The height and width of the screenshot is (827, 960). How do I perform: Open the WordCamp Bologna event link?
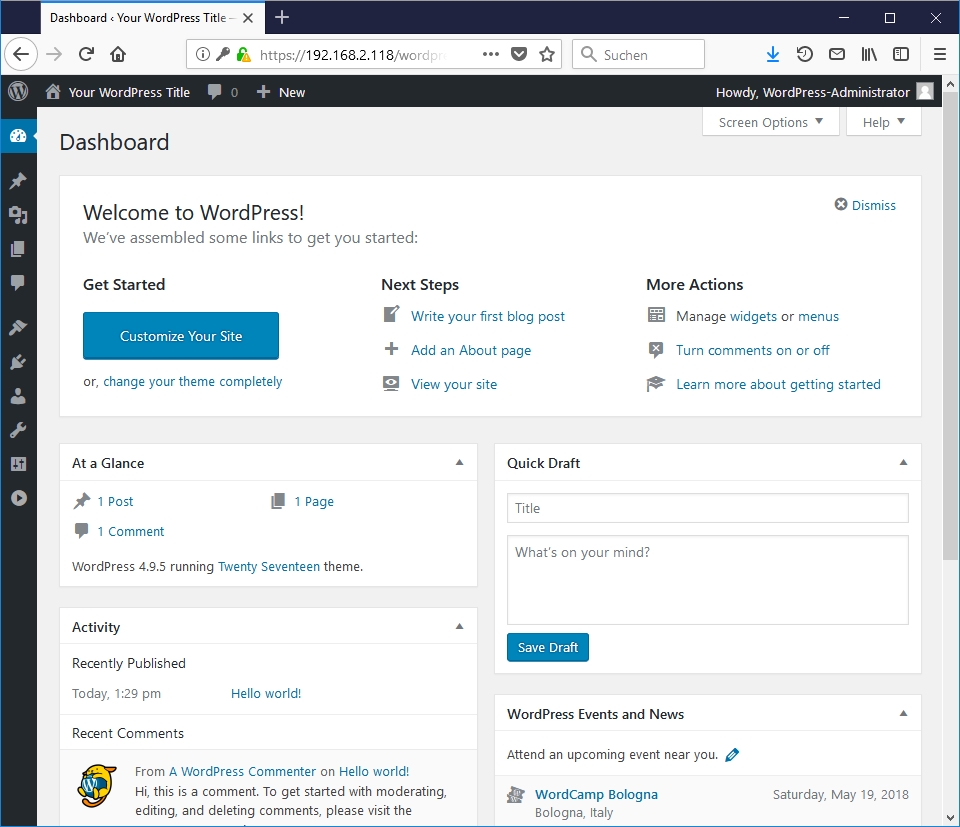coord(596,794)
